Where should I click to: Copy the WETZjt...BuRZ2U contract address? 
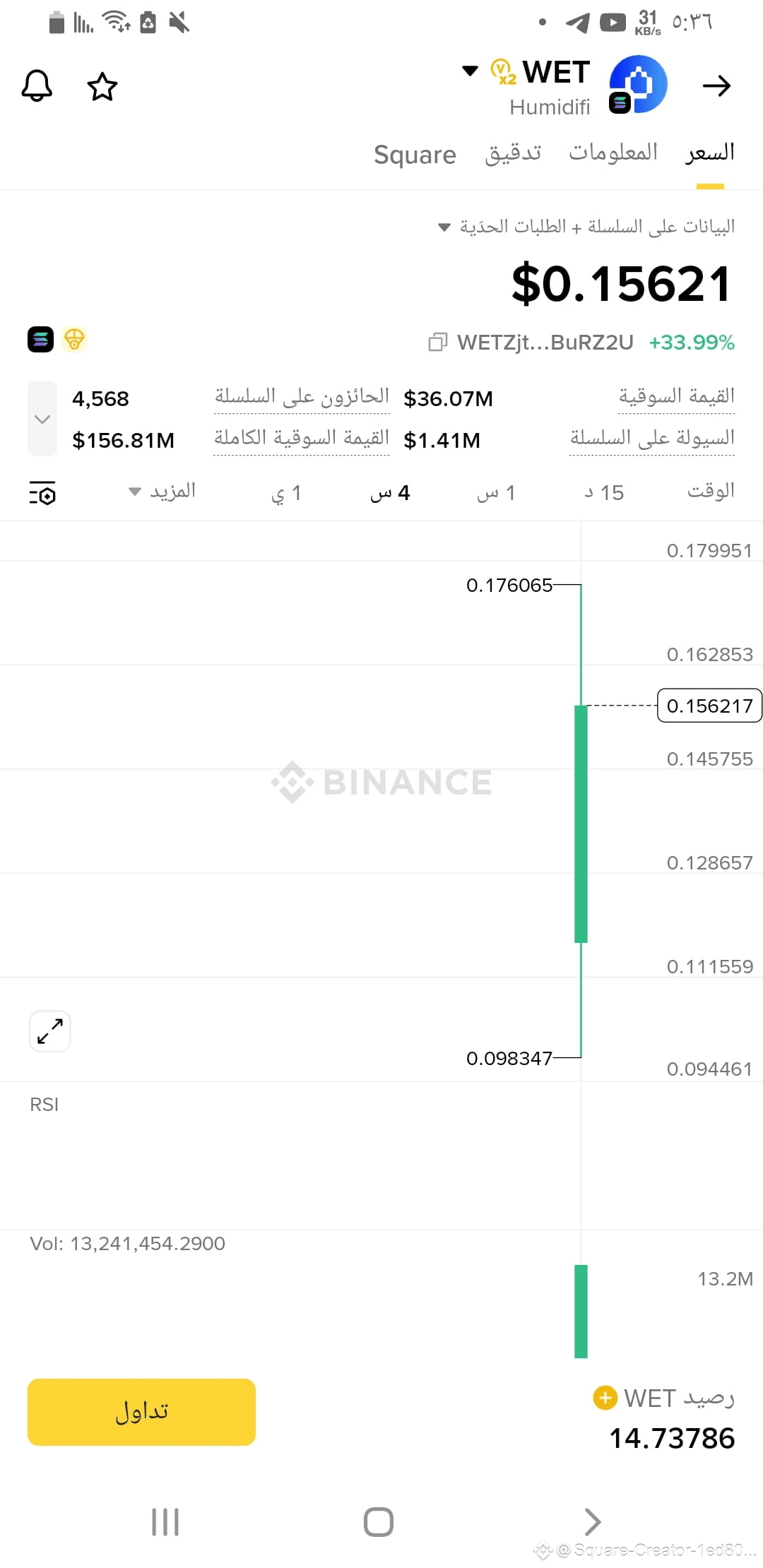438,343
